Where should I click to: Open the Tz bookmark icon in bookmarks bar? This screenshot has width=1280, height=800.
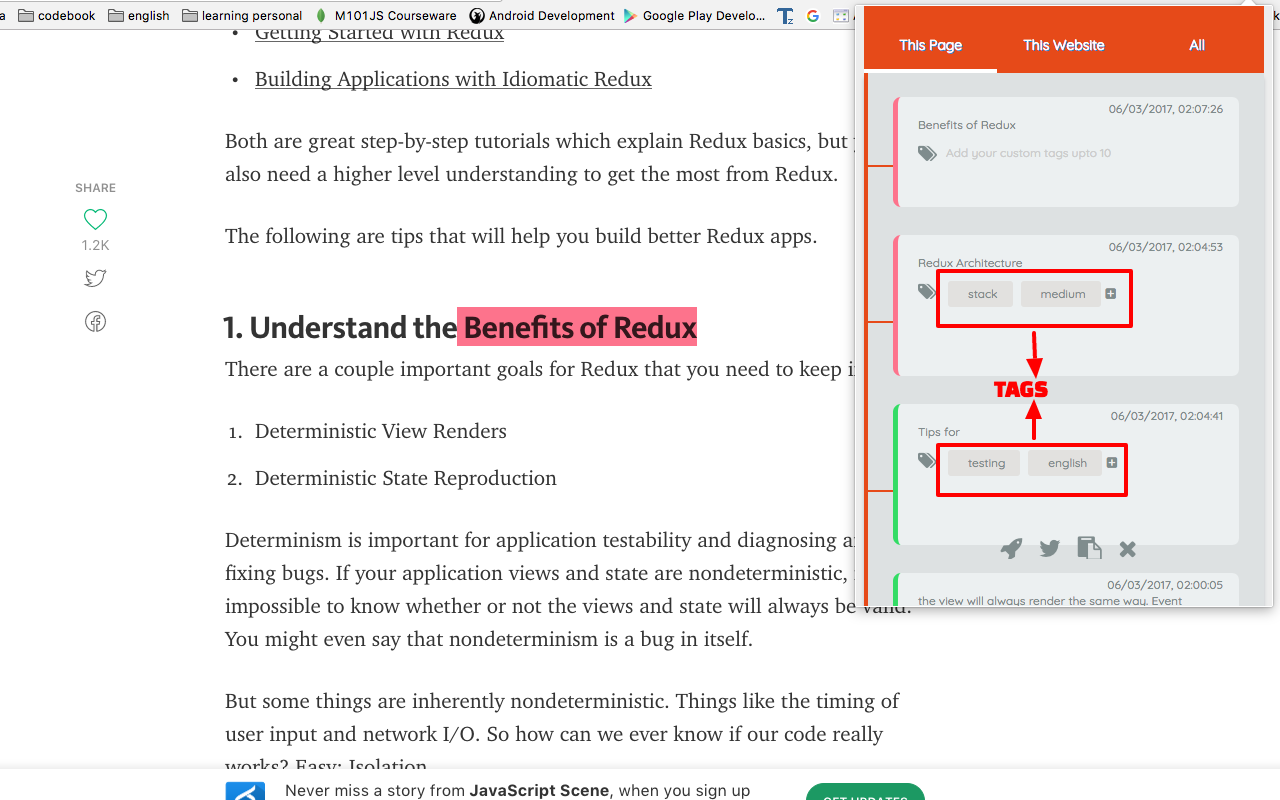pos(786,16)
